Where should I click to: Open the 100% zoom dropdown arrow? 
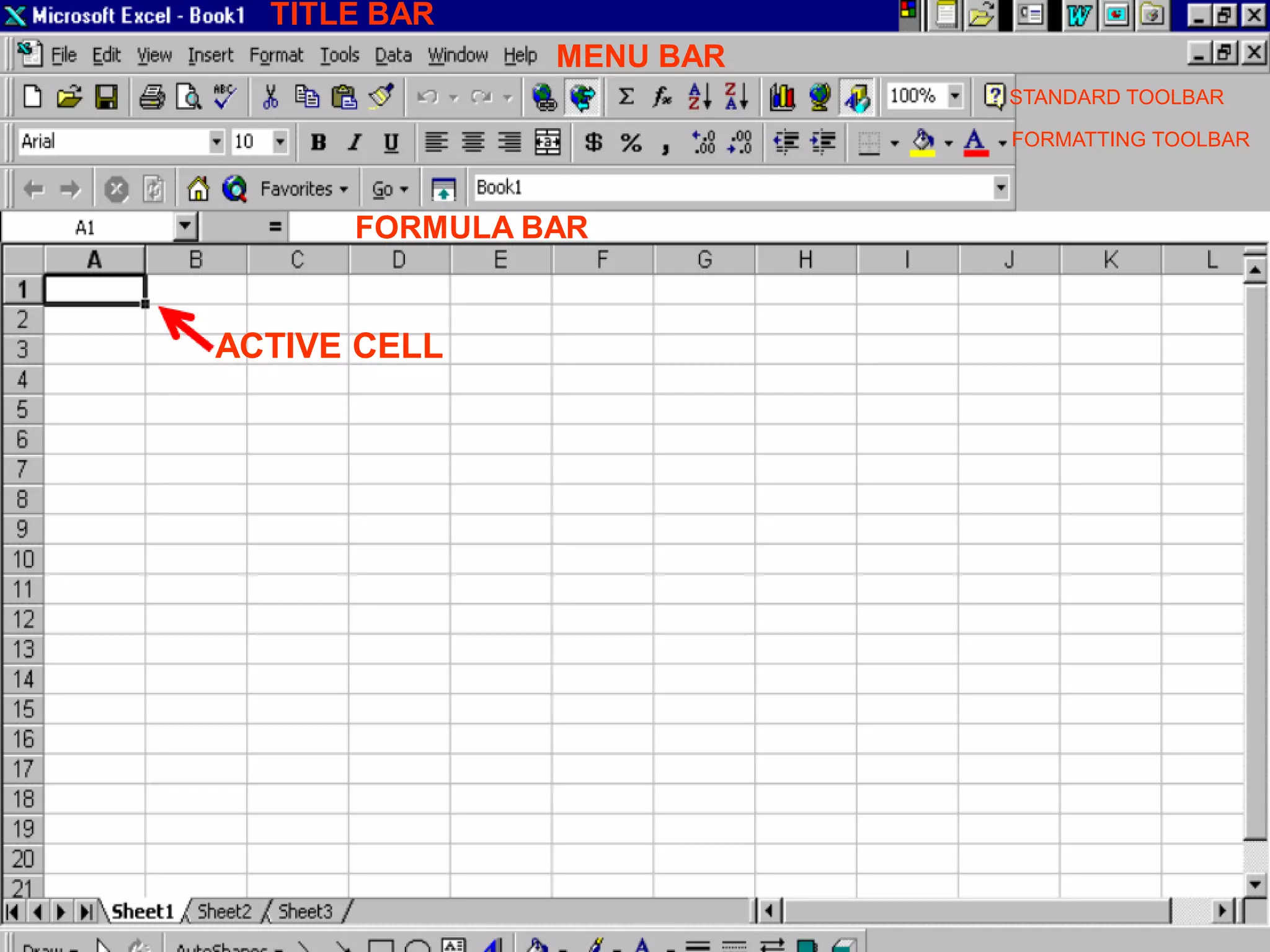click(955, 96)
